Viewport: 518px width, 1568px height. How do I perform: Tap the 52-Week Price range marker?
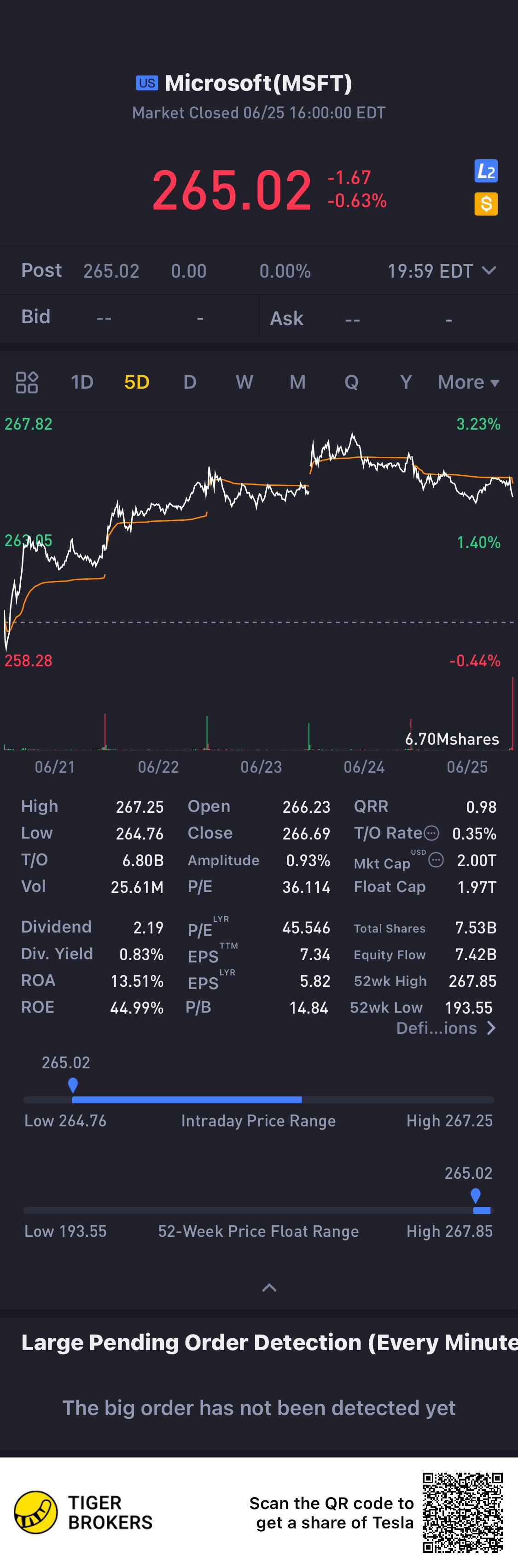coord(475,1195)
